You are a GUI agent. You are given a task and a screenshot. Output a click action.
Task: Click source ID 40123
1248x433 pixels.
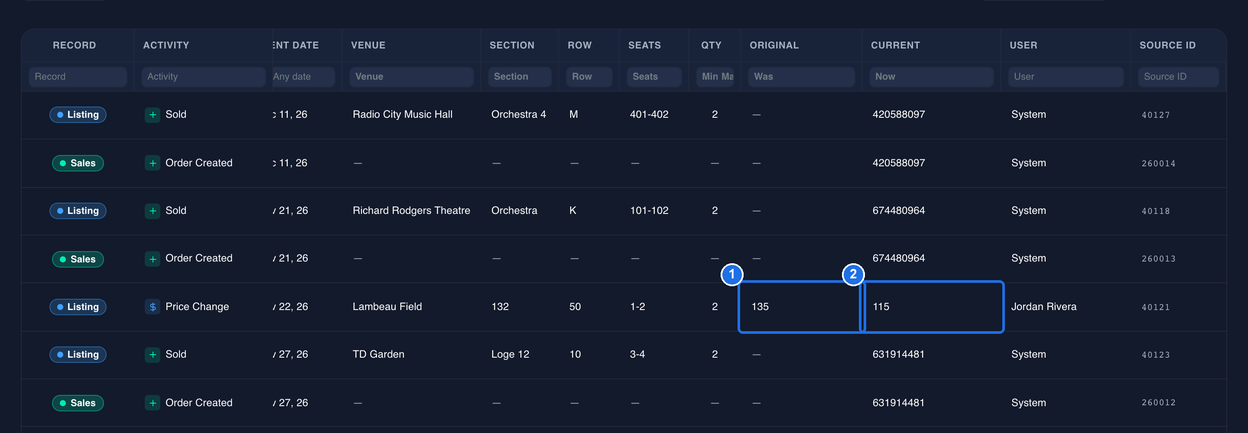pyautogui.click(x=1156, y=355)
